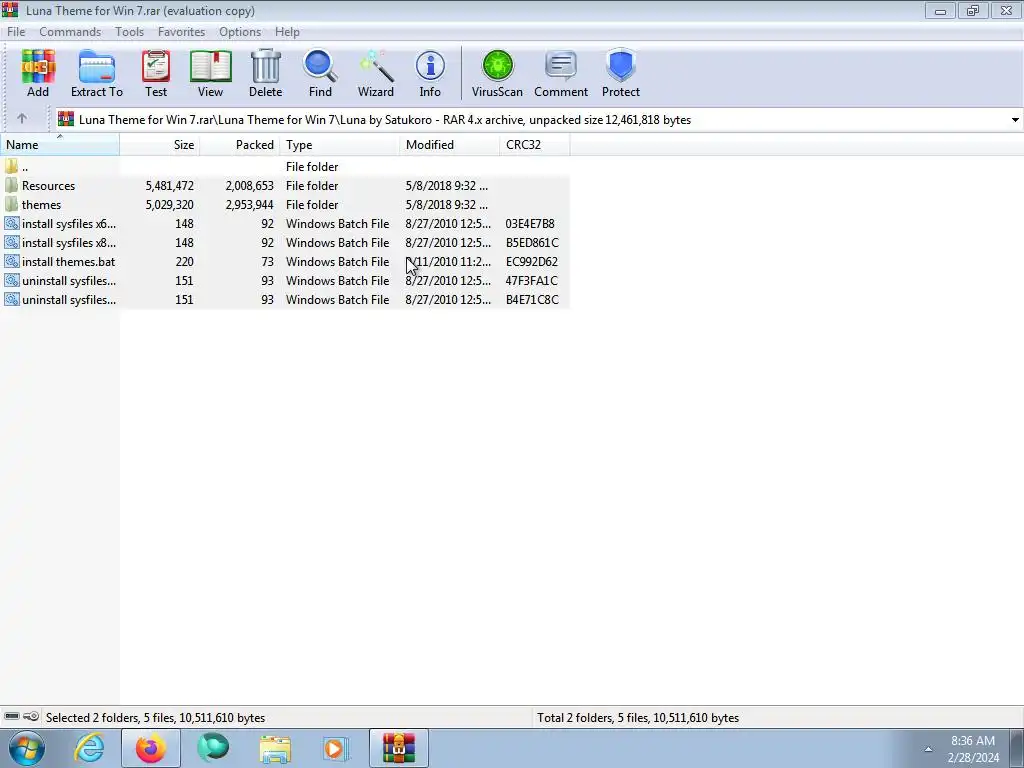Click themes packed size 2,953,944
The width and height of the screenshot is (1024, 768).
[x=249, y=204]
